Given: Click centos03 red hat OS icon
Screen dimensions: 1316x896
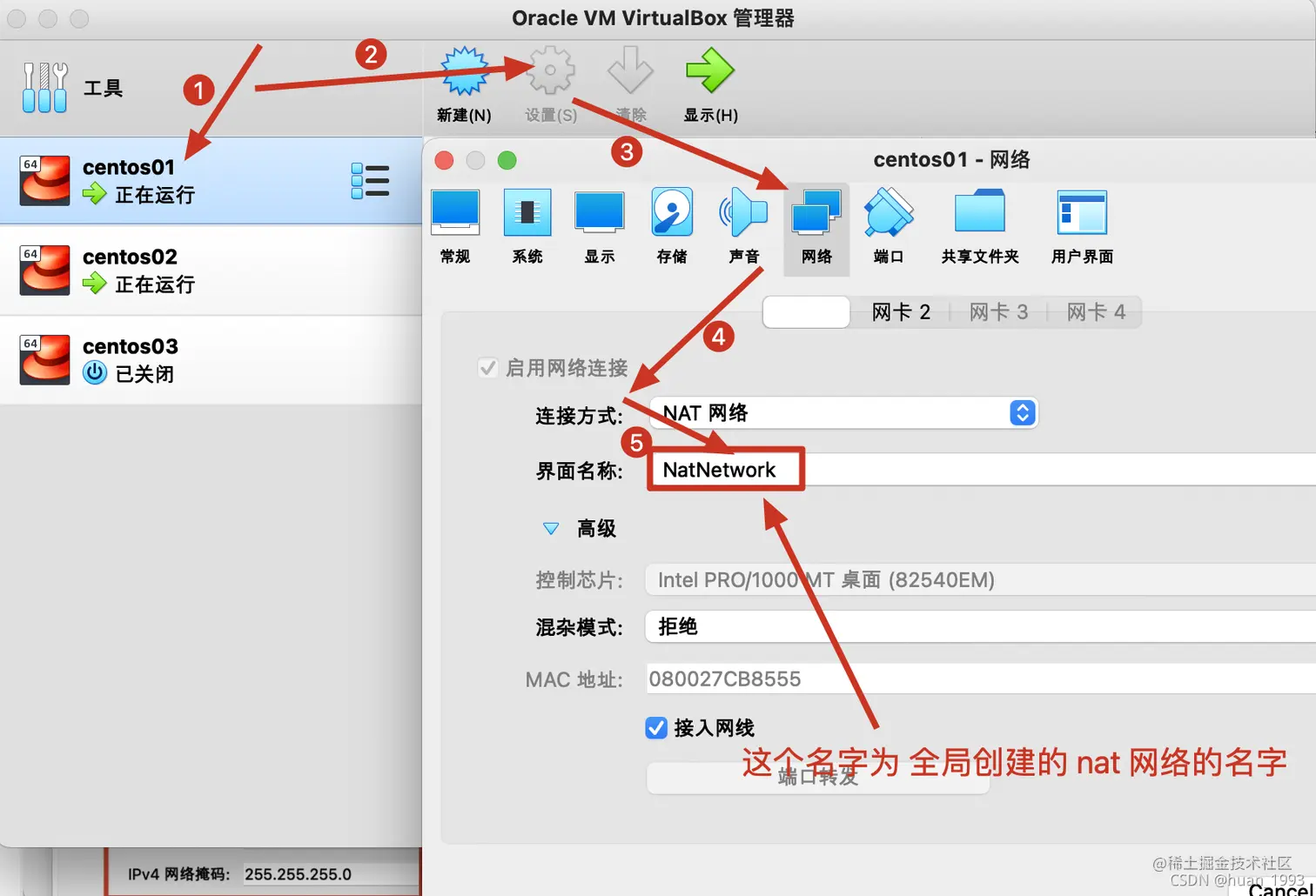Looking at the screenshot, I should [44, 360].
